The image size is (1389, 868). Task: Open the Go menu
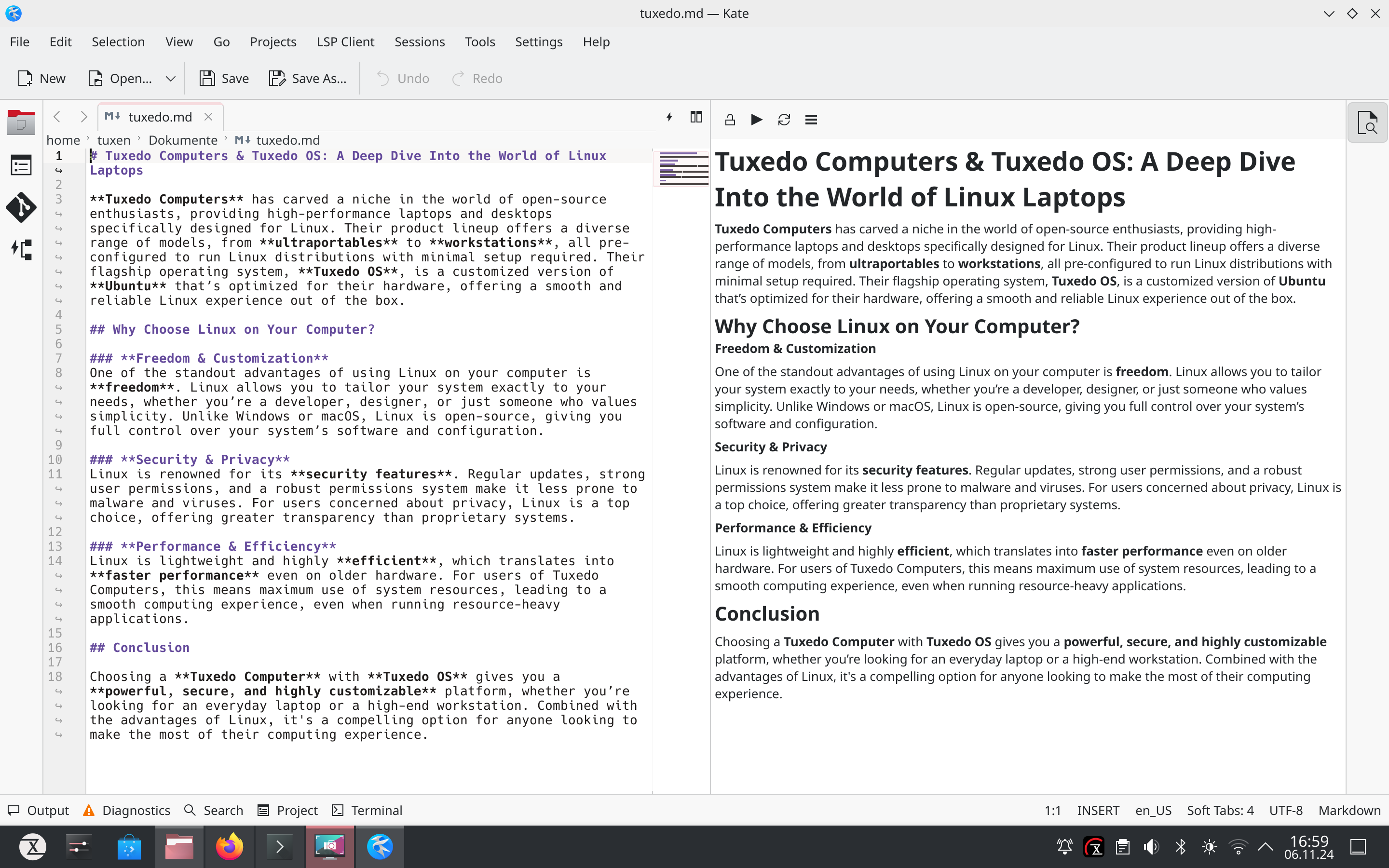coord(221,42)
